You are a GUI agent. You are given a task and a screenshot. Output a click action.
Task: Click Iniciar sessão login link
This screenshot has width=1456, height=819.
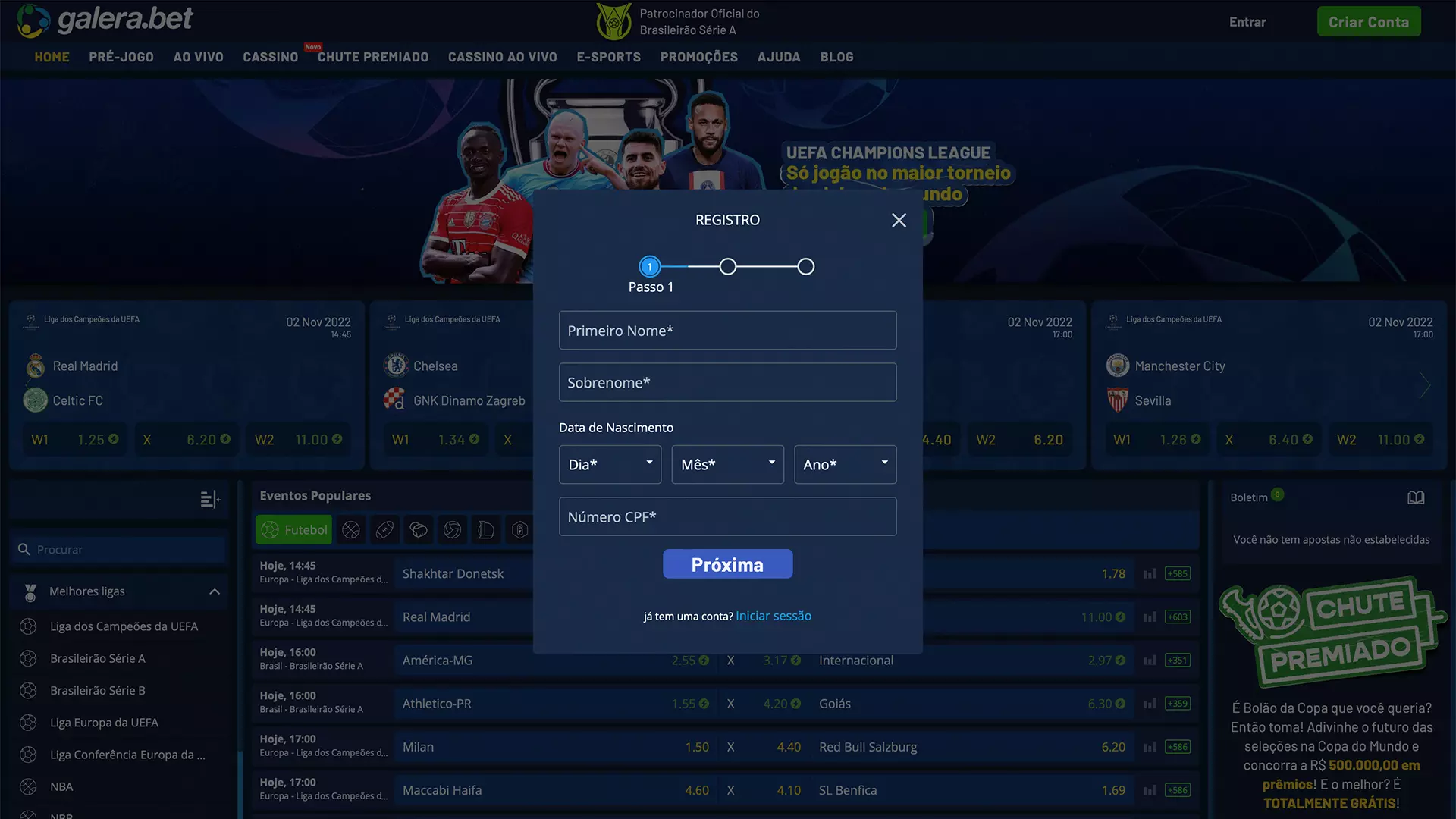point(774,615)
